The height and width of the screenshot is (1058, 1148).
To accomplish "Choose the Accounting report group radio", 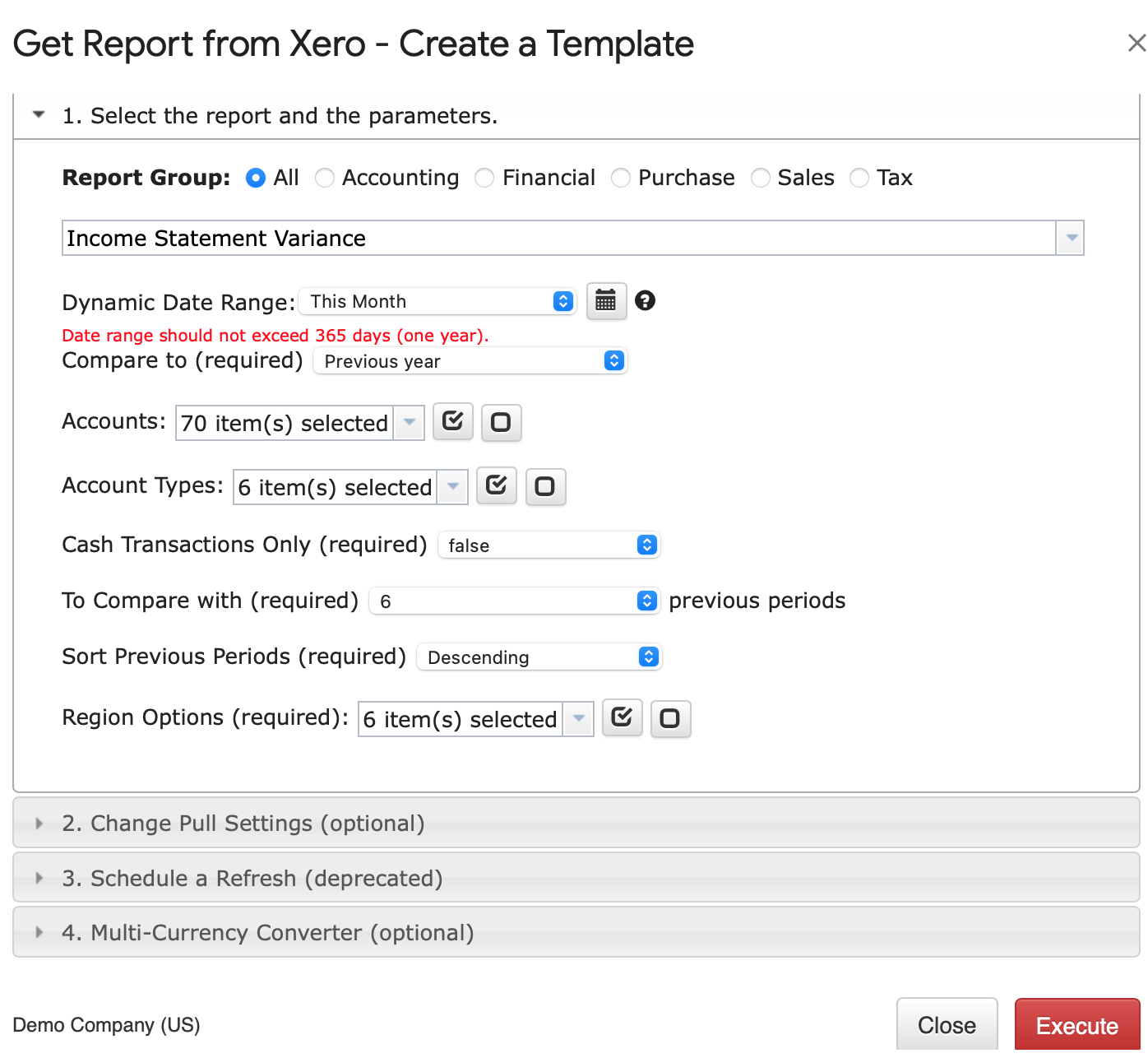I will (325, 178).
